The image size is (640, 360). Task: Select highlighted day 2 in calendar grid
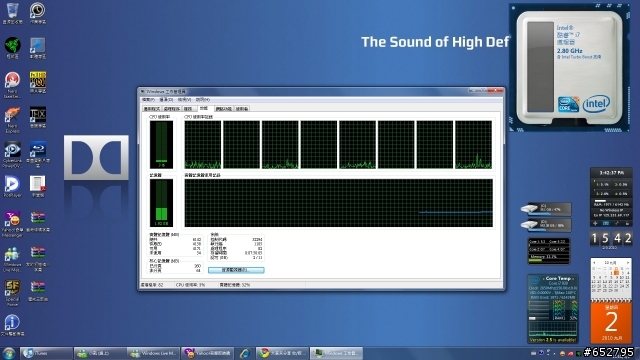pos(616,273)
